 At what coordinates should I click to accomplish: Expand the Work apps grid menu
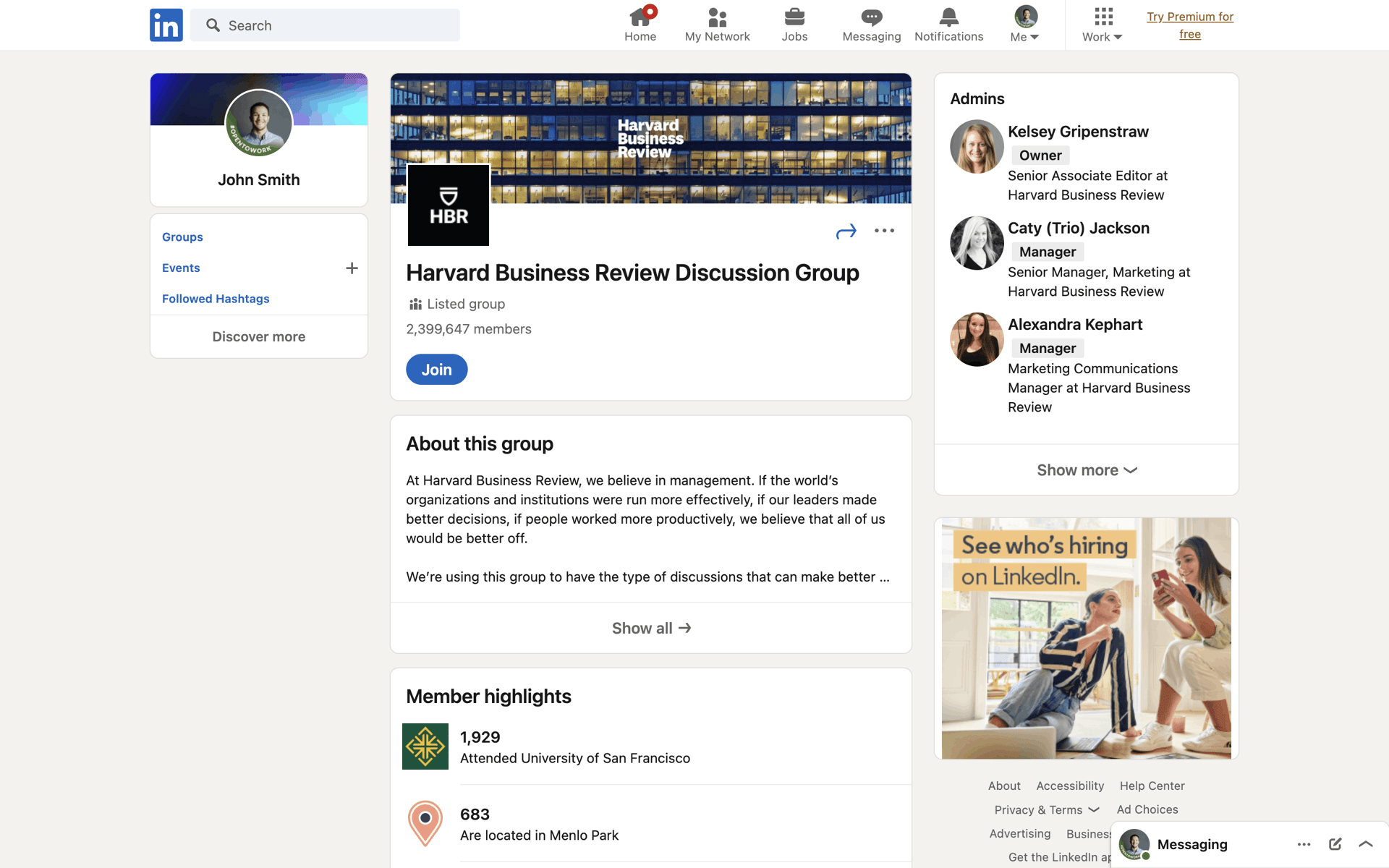[1103, 25]
